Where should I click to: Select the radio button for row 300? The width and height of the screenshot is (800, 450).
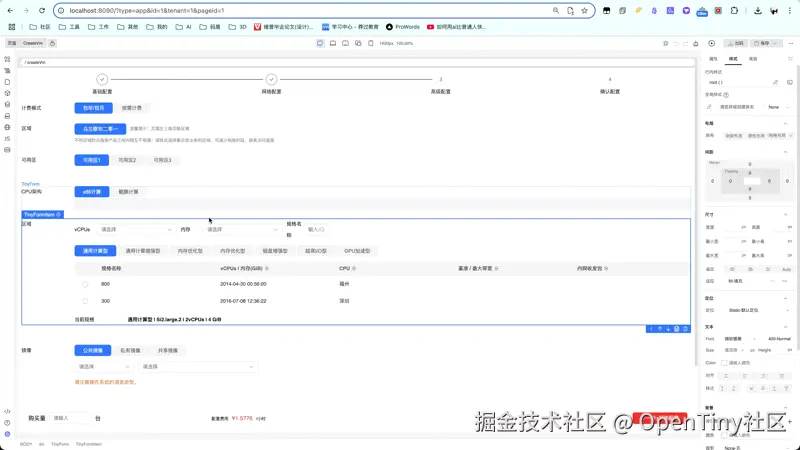[85, 301]
